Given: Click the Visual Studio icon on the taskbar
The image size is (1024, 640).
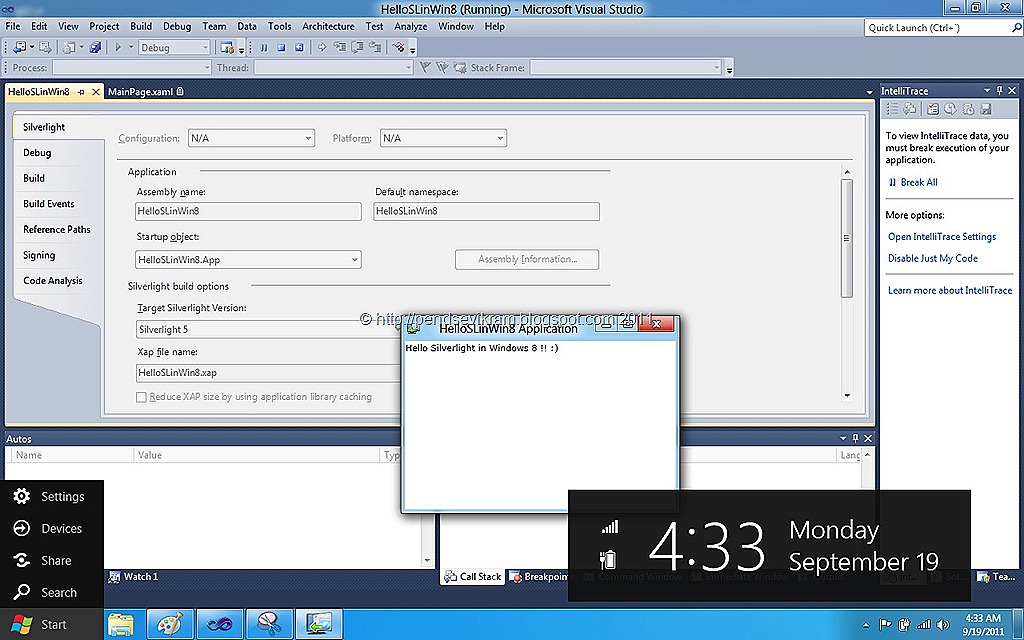Looking at the screenshot, I should (x=219, y=624).
